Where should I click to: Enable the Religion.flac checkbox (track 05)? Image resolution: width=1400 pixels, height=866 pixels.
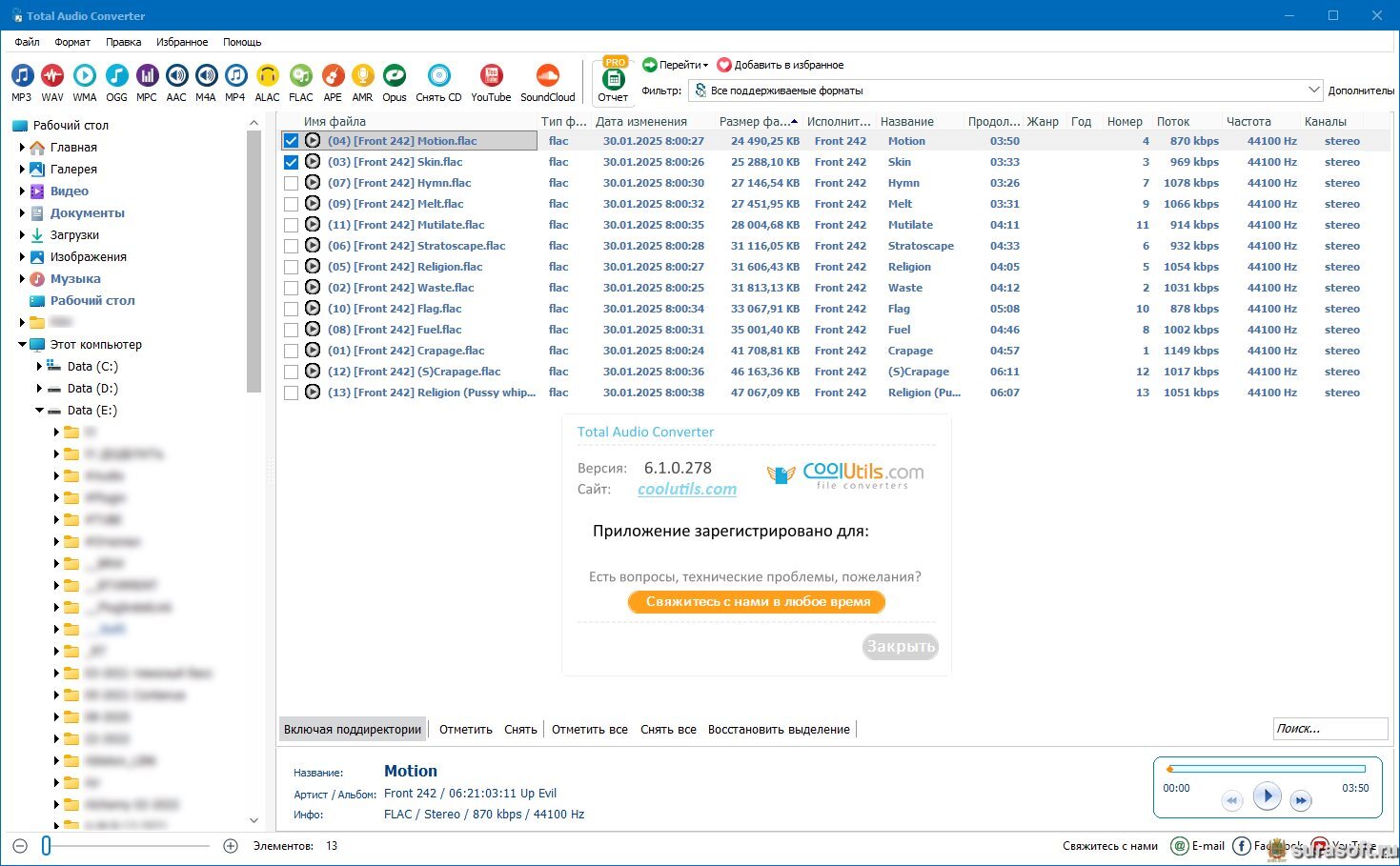tap(291, 266)
